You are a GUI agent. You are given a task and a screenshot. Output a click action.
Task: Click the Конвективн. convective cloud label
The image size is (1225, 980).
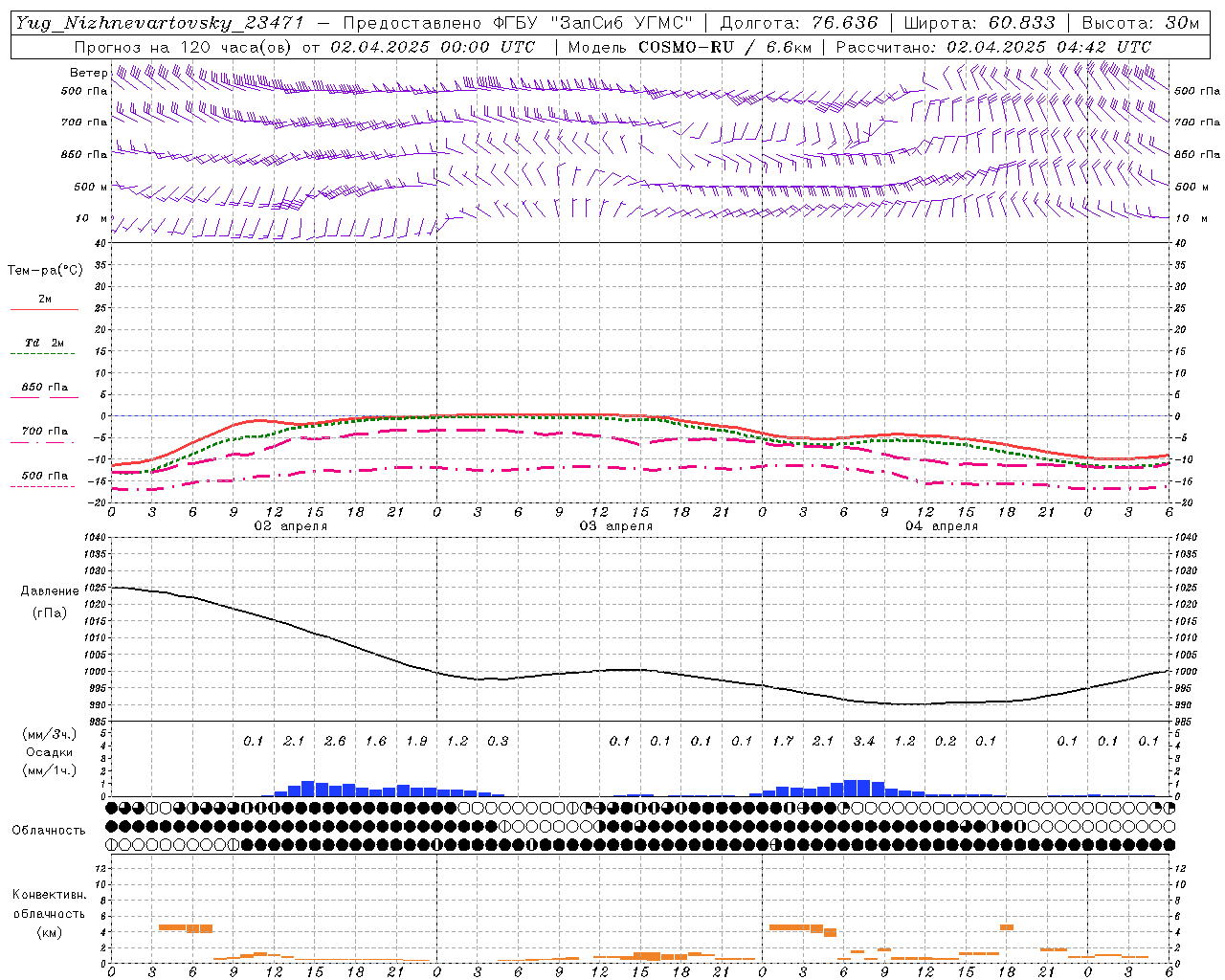49,895
